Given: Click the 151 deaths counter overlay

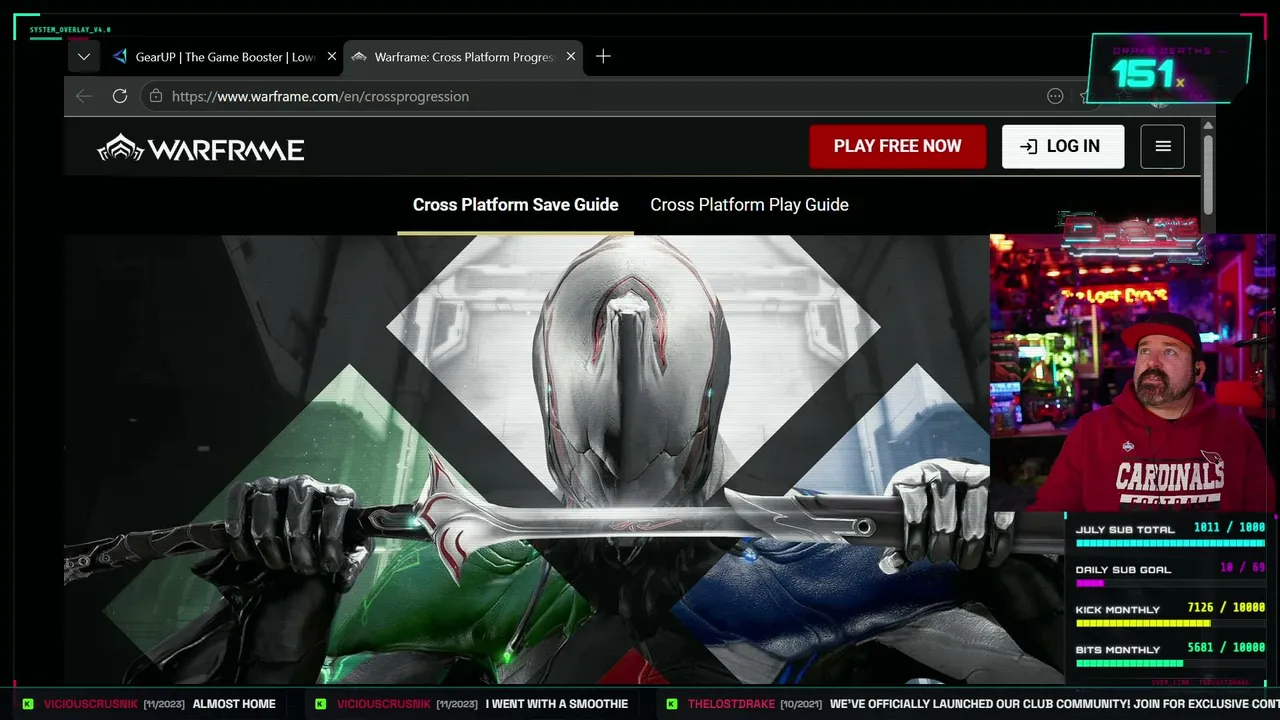Looking at the screenshot, I should tap(1168, 68).
